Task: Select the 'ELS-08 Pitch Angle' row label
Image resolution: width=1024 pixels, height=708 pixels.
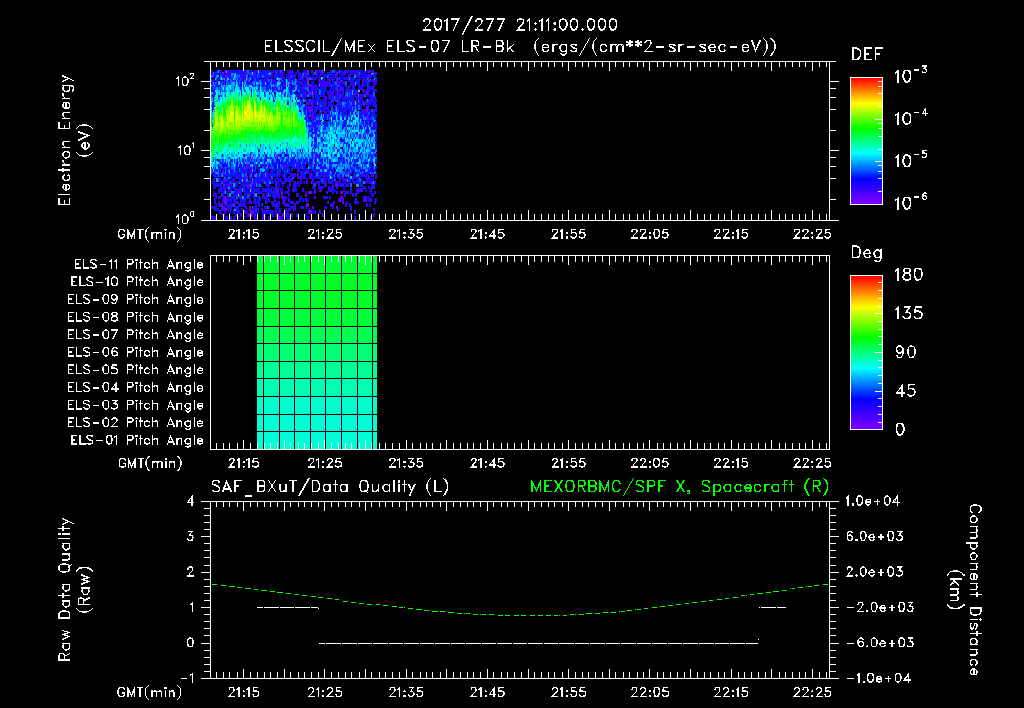Action: pyautogui.click(x=136, y=317)
